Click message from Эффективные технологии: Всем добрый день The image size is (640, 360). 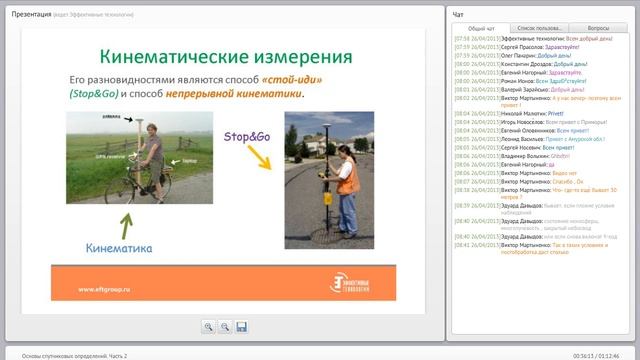click(533, 38)
